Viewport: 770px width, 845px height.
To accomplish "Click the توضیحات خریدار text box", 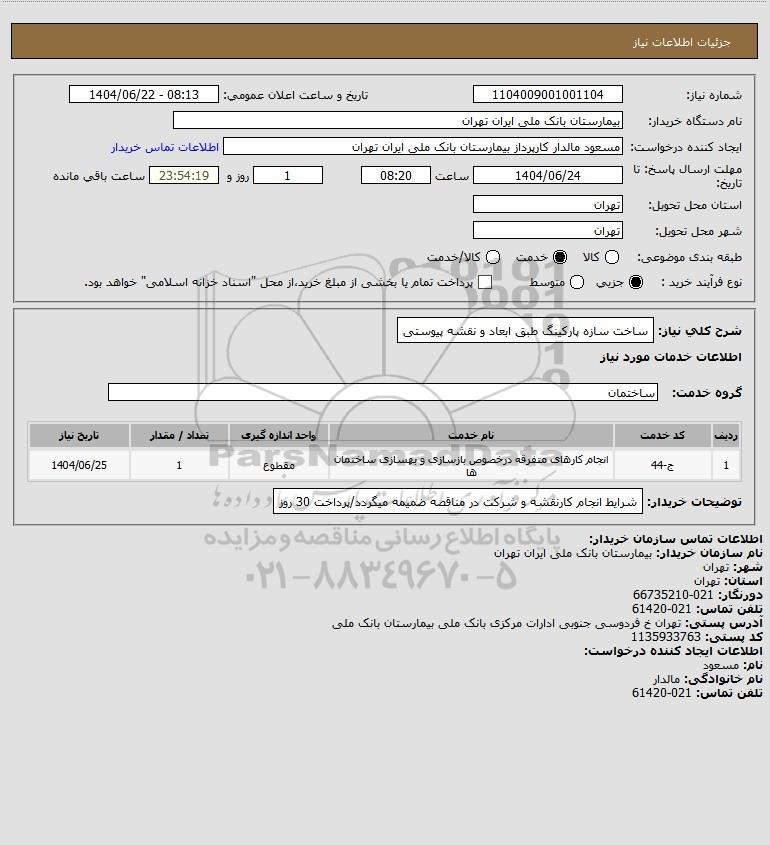I will 458,502.
